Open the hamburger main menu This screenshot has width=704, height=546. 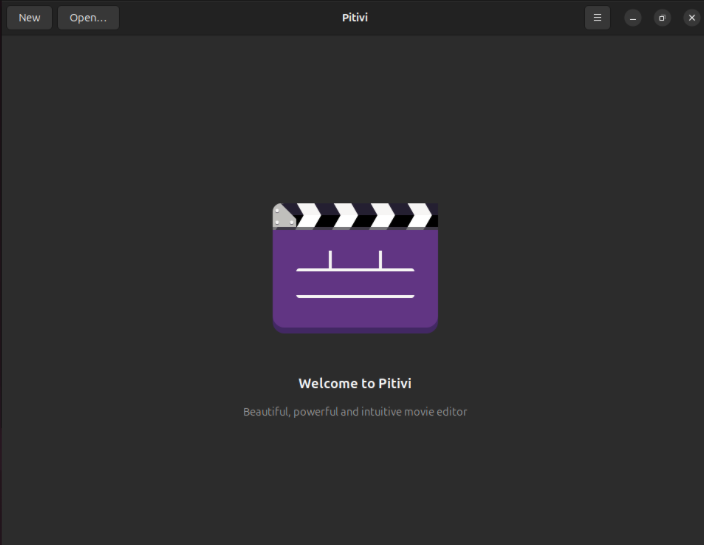pos(597,18)
